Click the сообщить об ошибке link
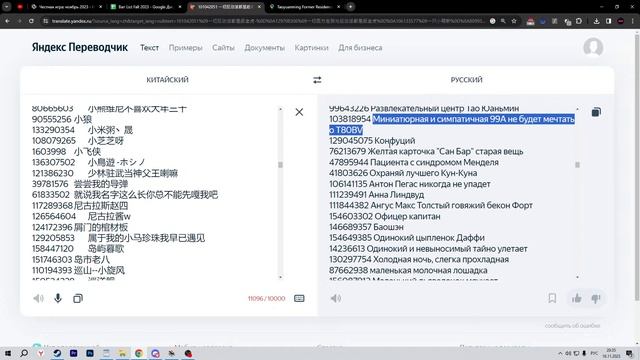Viewport: 640px width, 360px height. click(572, 326)
